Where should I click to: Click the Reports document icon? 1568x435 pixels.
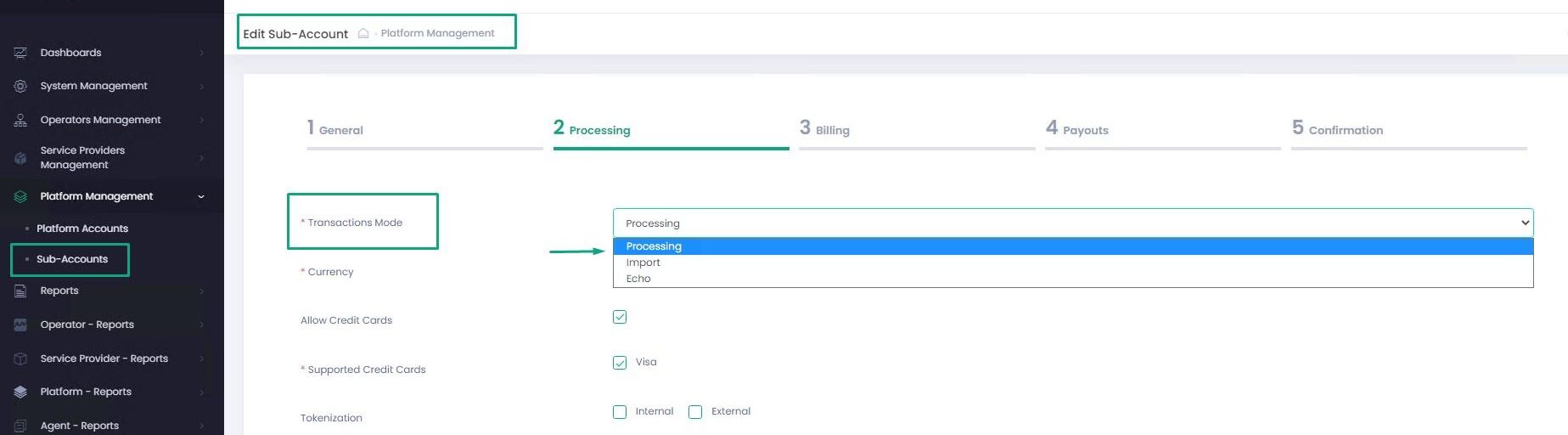point(20,291)
